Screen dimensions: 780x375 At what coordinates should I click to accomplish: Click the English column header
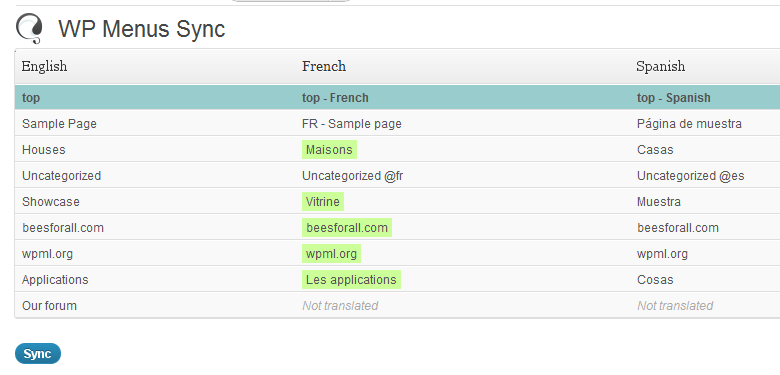pos(44,66)
